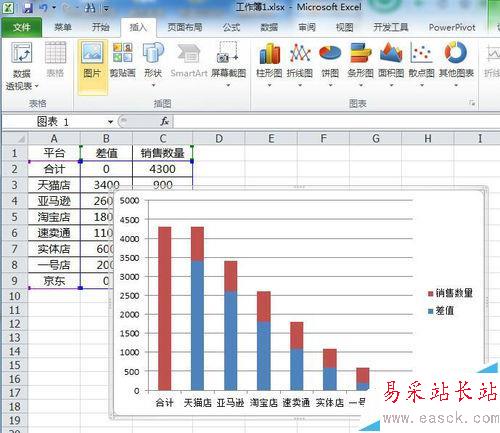Switch to the Formulas (公式) tab
Viewport: 500px width, 433px height.
click(x=231, y=27)
